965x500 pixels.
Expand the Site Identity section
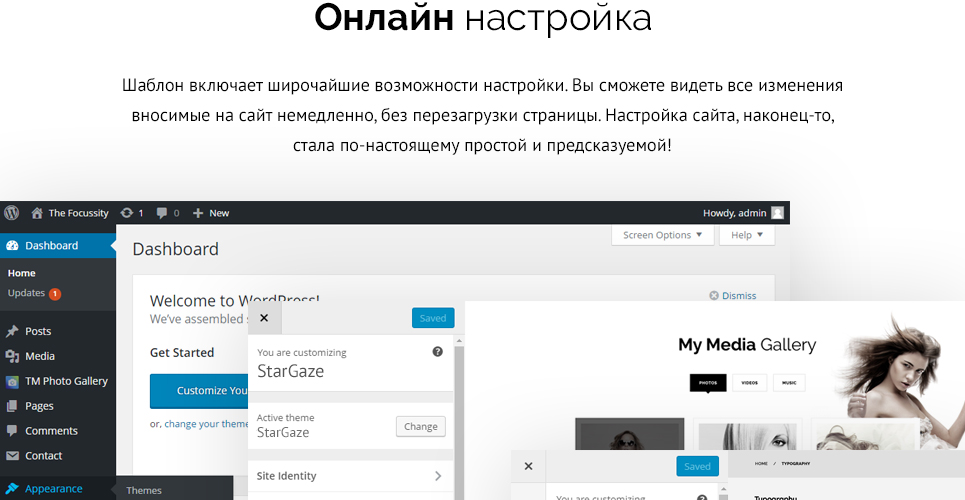350,475
